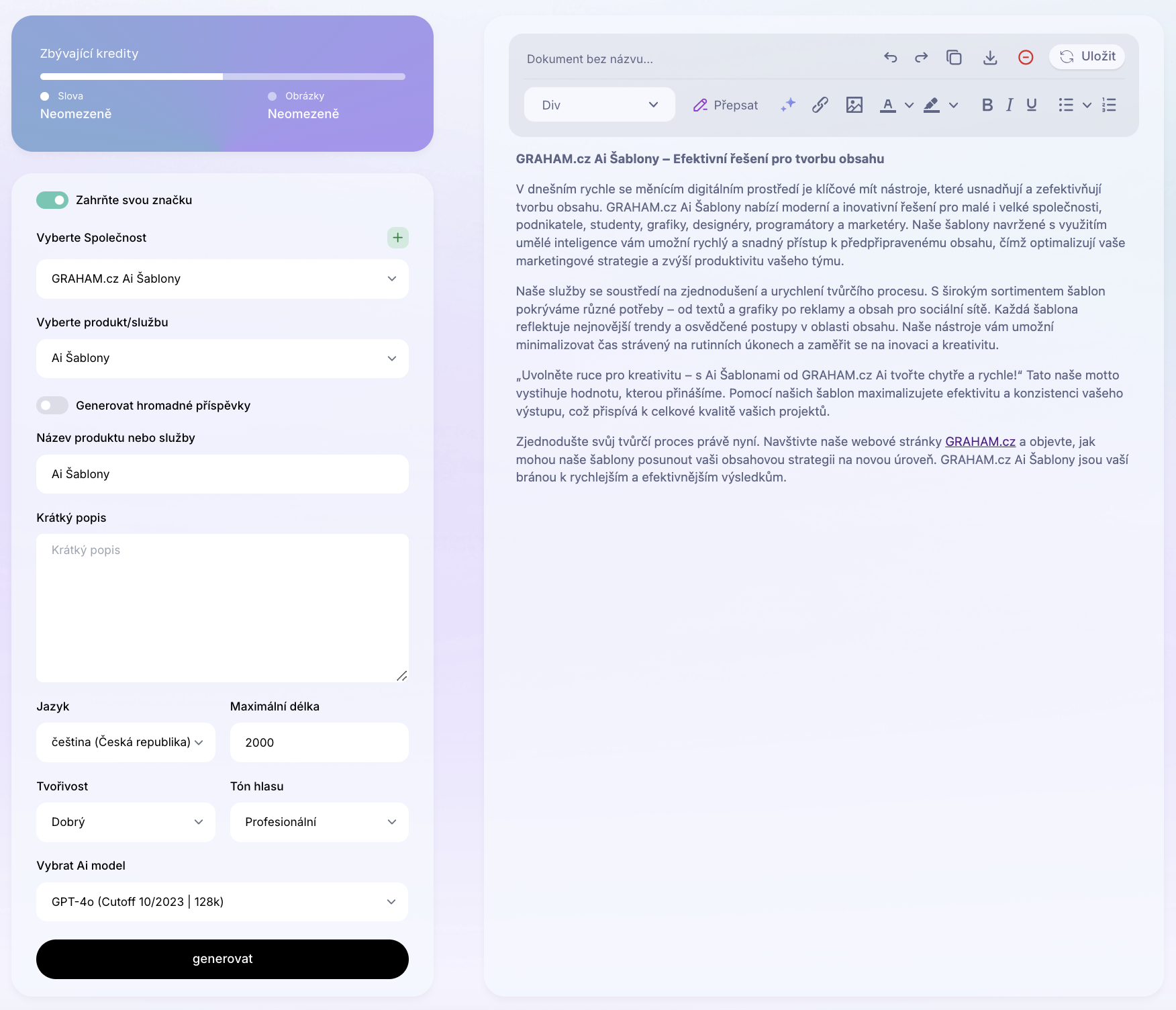Delete the document with the red minus icon
The width and height of the screenshot is (1176, 1010).
[x=1026, y=58]
